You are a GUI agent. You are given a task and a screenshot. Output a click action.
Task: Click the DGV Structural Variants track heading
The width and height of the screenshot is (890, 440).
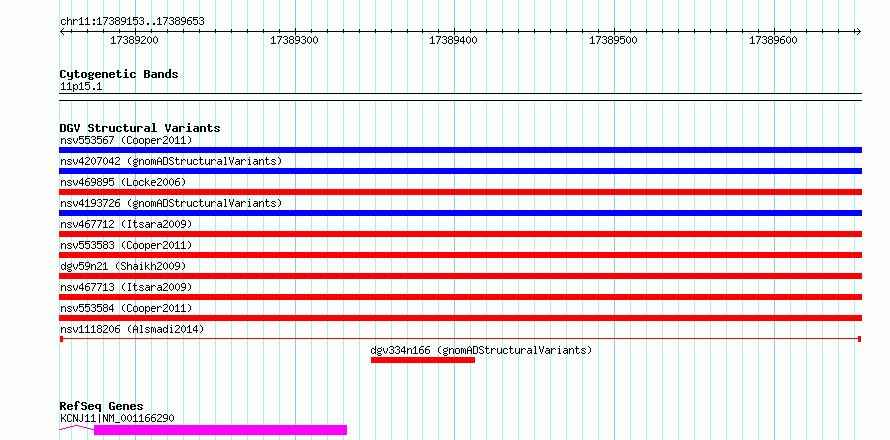140,128
